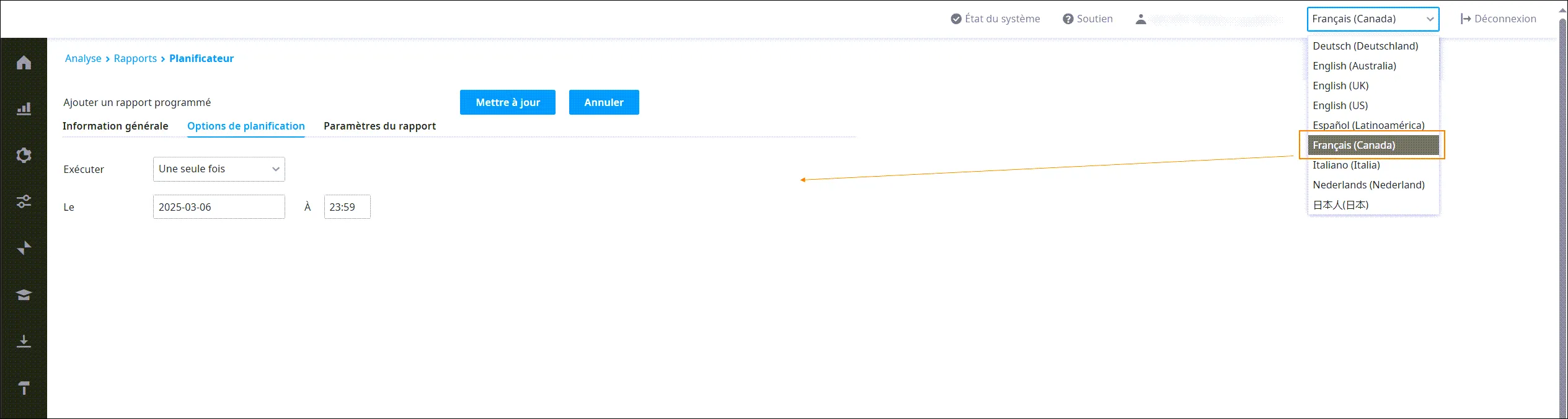Choose English (Australia) language option

pos(1373,66)
